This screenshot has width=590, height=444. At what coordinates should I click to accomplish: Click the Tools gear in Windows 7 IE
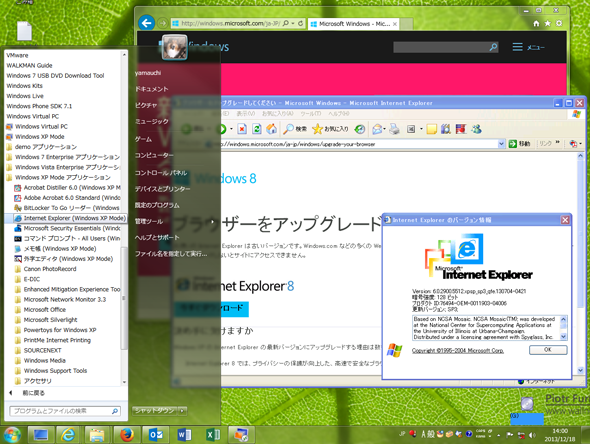click(x=559, y=23)
